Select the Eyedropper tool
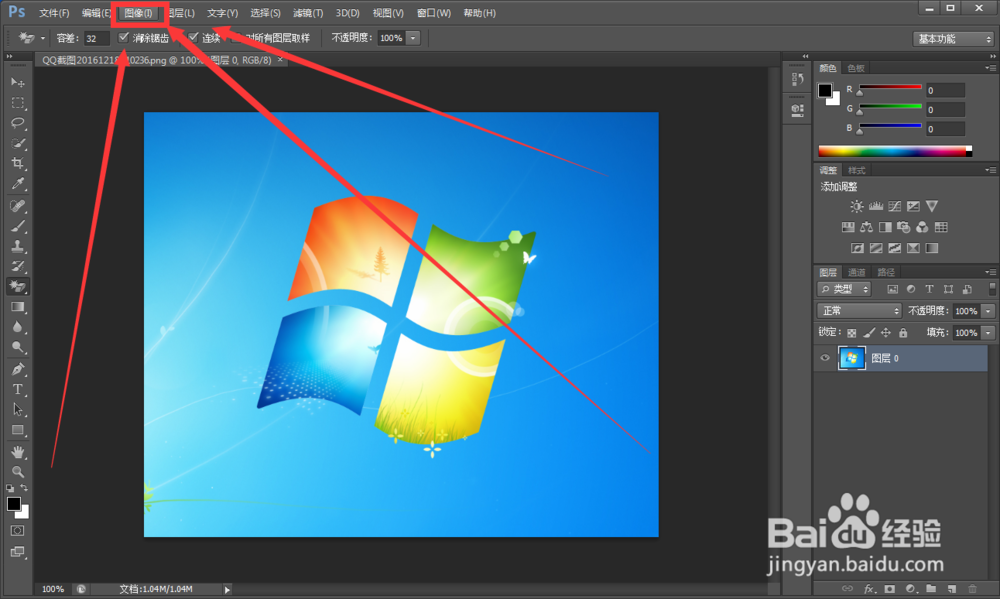The height and width of the screenshot is (599, 1000). tap(17, 184)
